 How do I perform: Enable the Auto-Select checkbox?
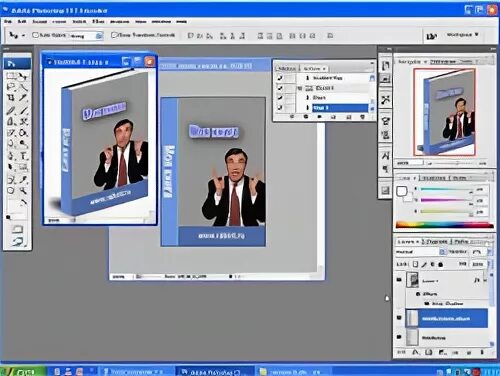coord(35,35)
